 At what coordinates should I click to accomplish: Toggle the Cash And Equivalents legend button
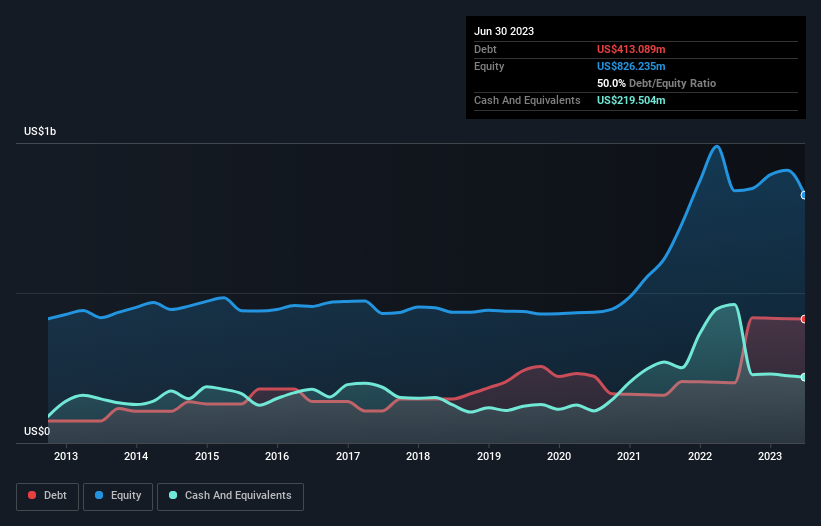coord(230,496)
